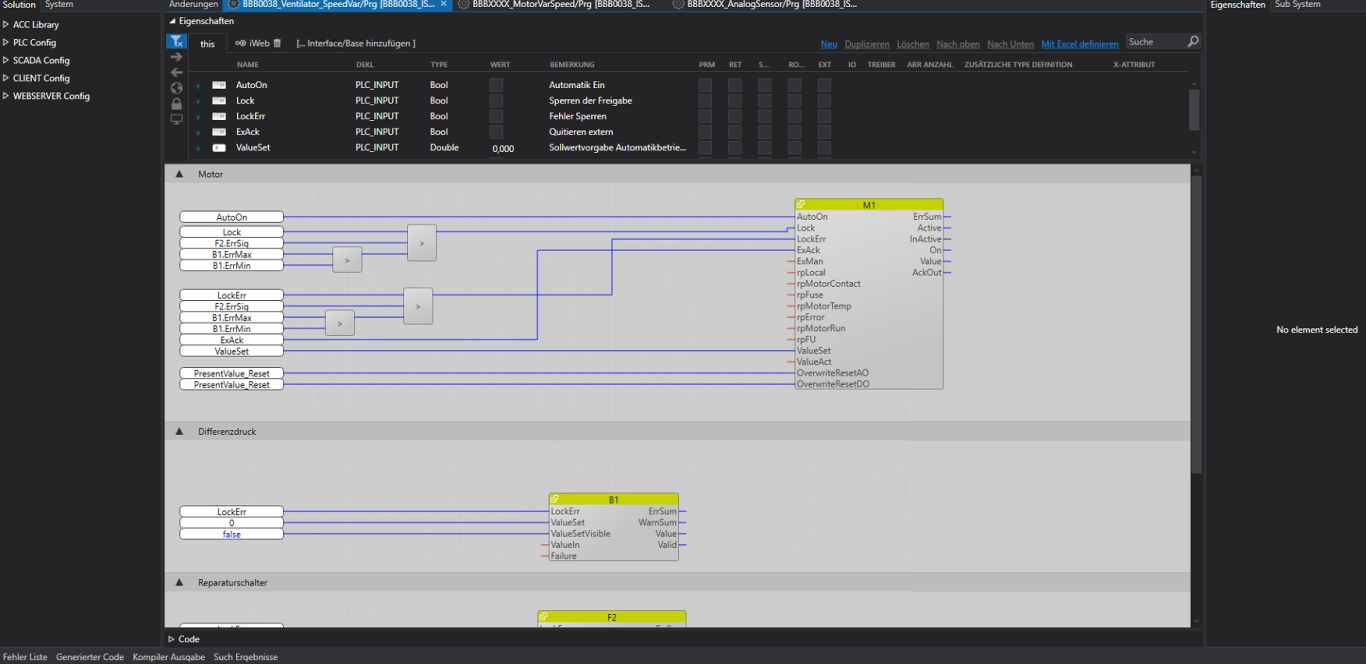The height and width of the screenshot is (664, 1366).
Task: Expand the PLC Config tree node
Action: click(6, 43)
